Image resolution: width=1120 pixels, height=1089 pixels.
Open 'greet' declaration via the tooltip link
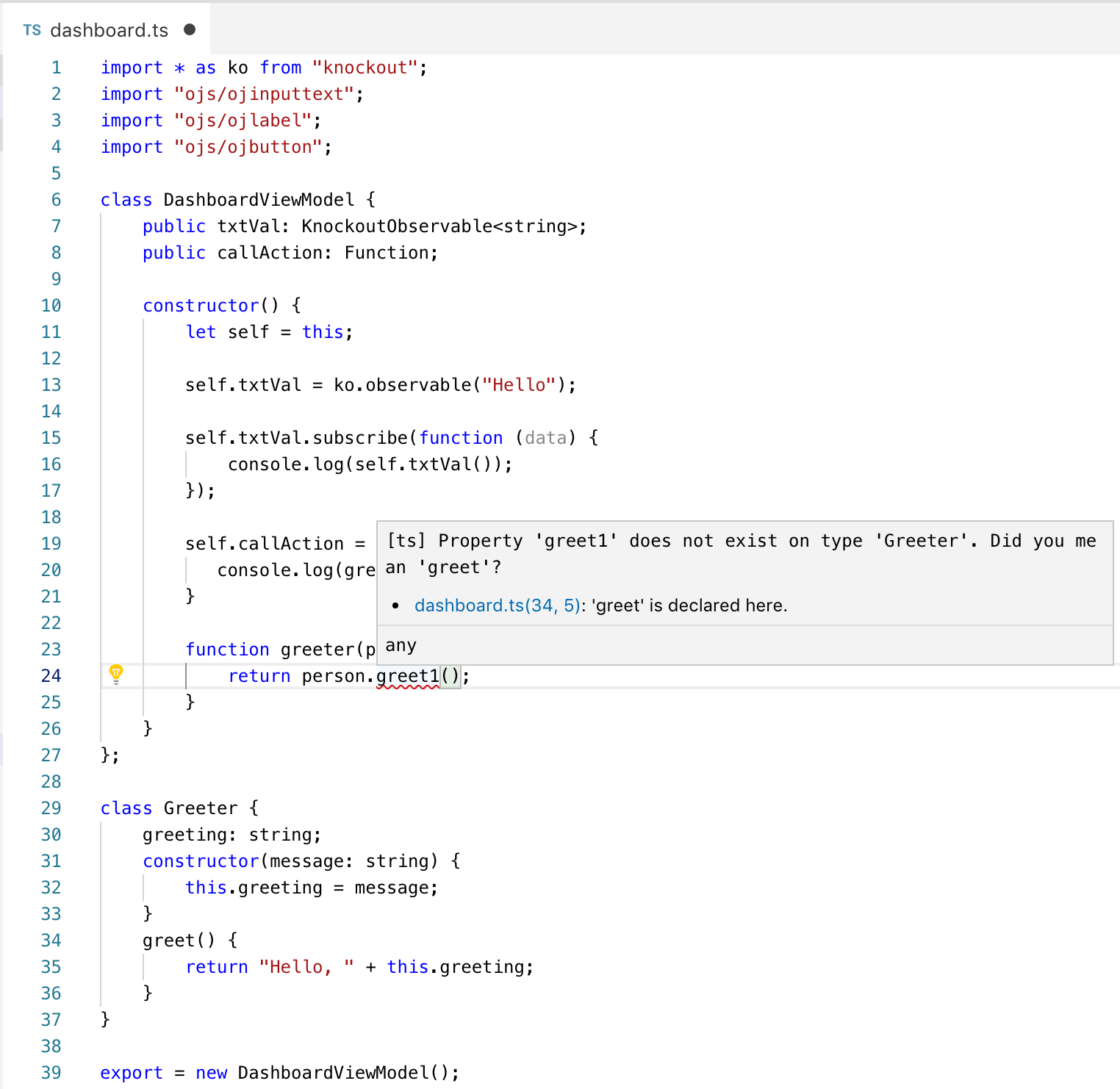click(497, 605)
